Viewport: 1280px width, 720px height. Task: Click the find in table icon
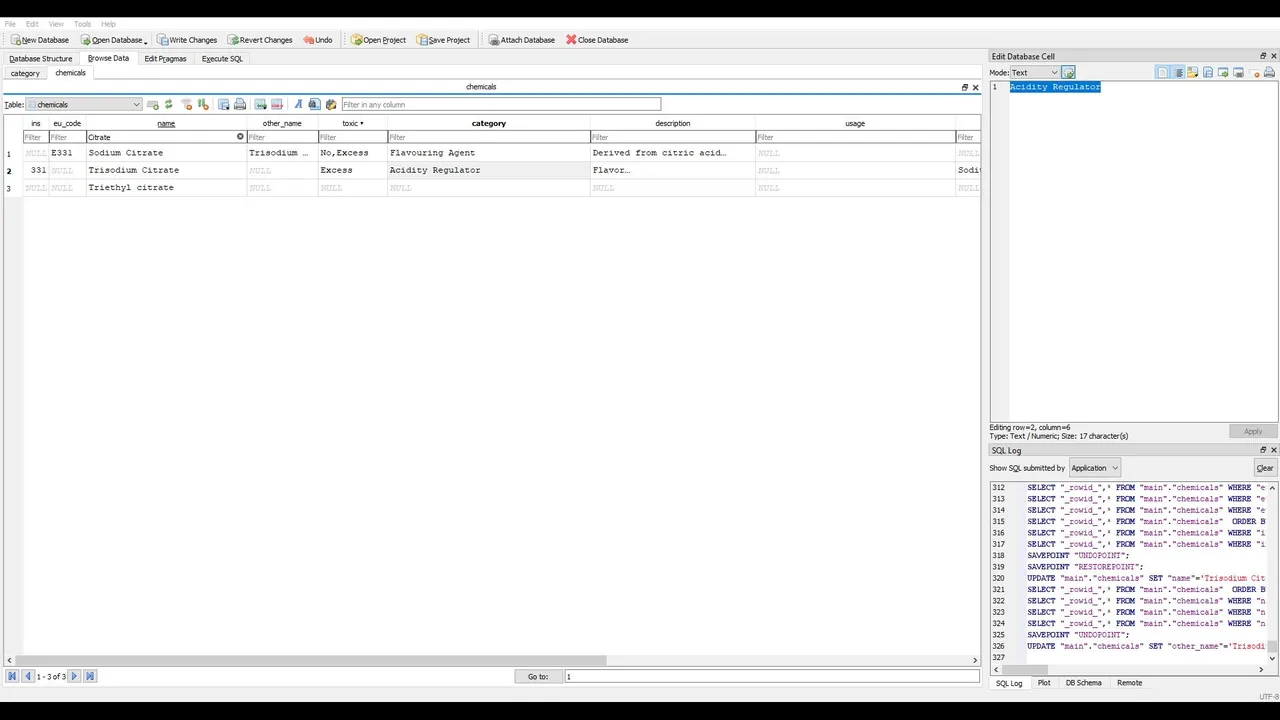point(314,104)
